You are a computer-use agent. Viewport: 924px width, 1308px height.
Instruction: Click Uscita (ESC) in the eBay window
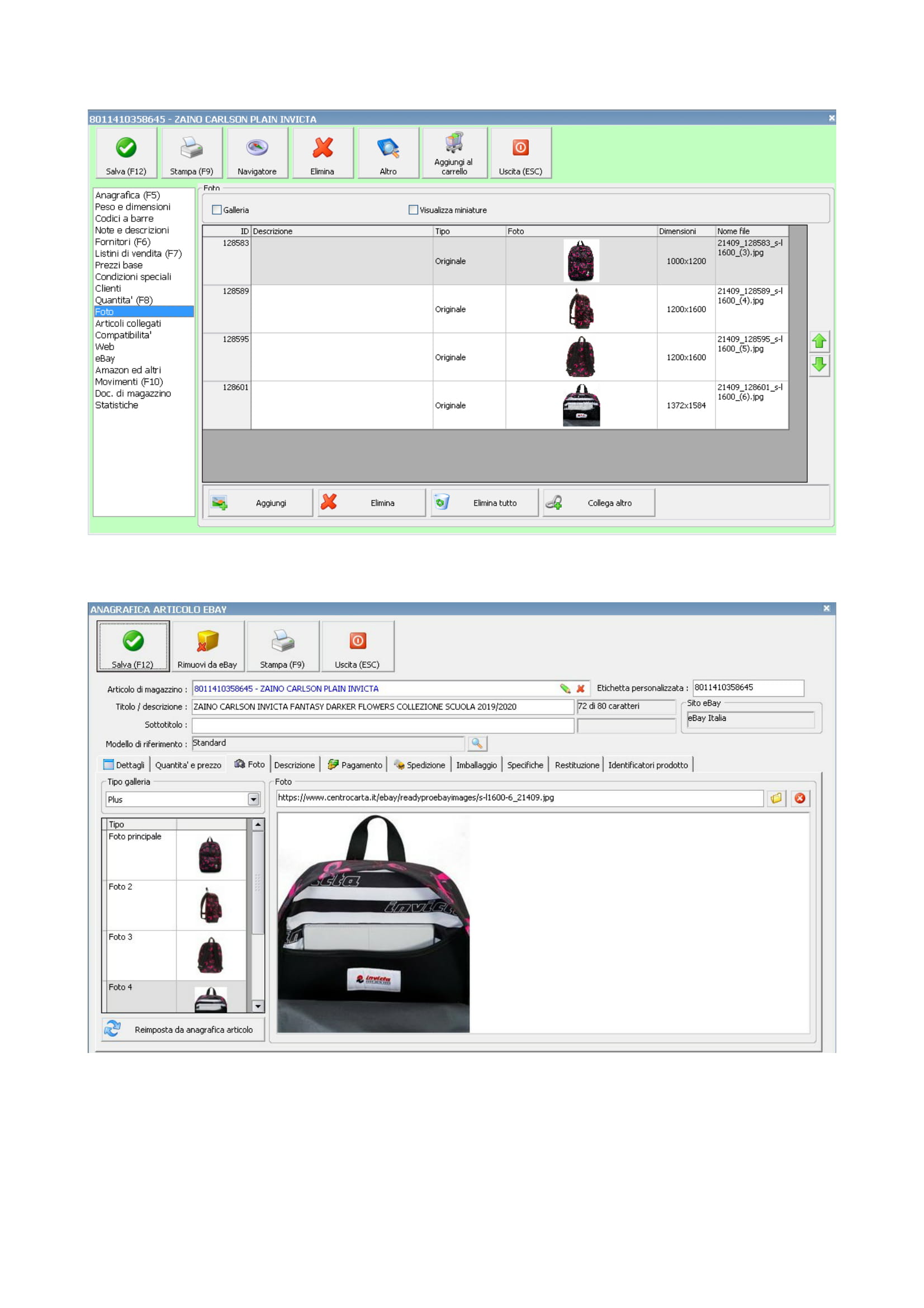click(x=357, y=646)
